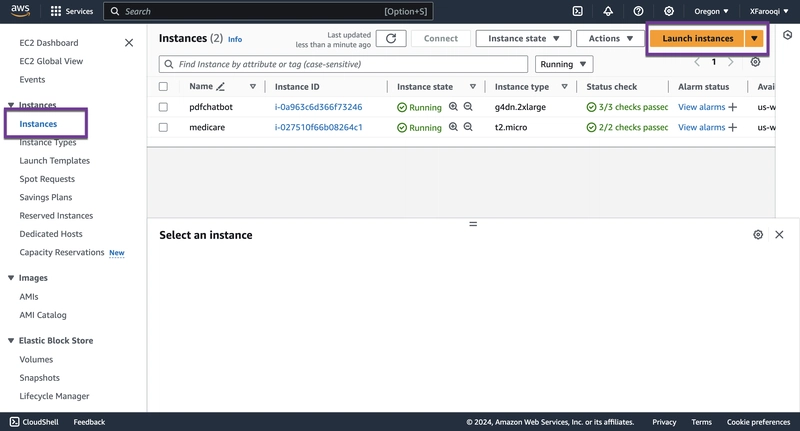Screen dimensions: 800x431
Task: Open the details panel settings gear
Action: click(758, 235)
